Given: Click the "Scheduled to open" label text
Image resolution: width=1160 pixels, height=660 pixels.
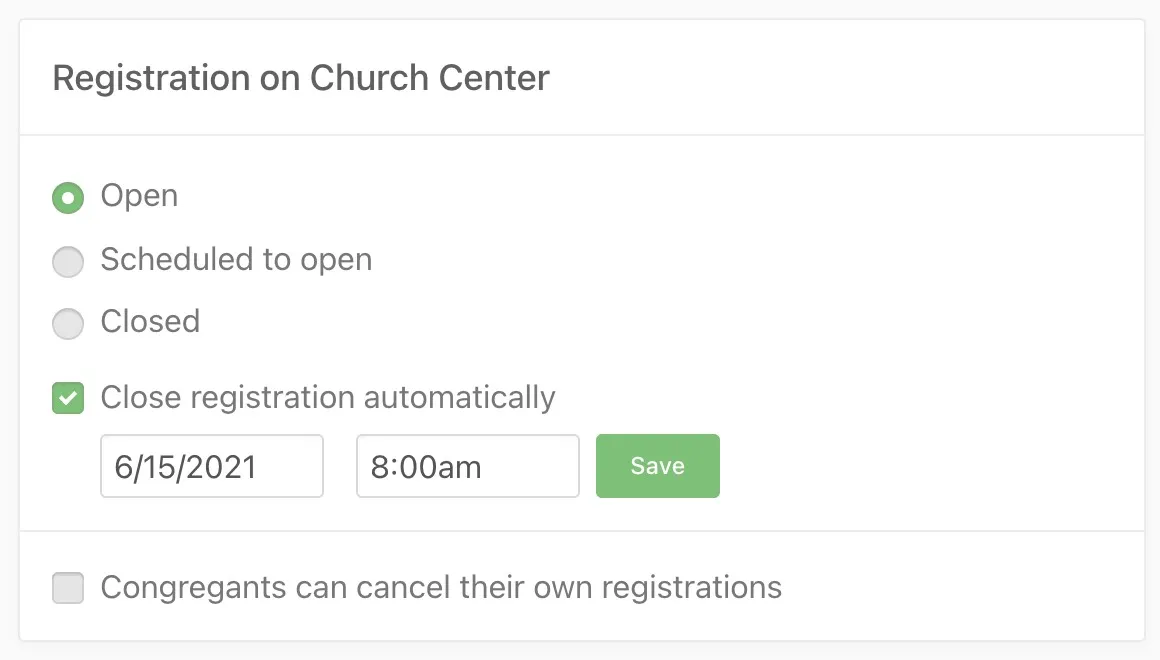Looking at the screenshot, I should pyautogui.click(x=236, y=260).
